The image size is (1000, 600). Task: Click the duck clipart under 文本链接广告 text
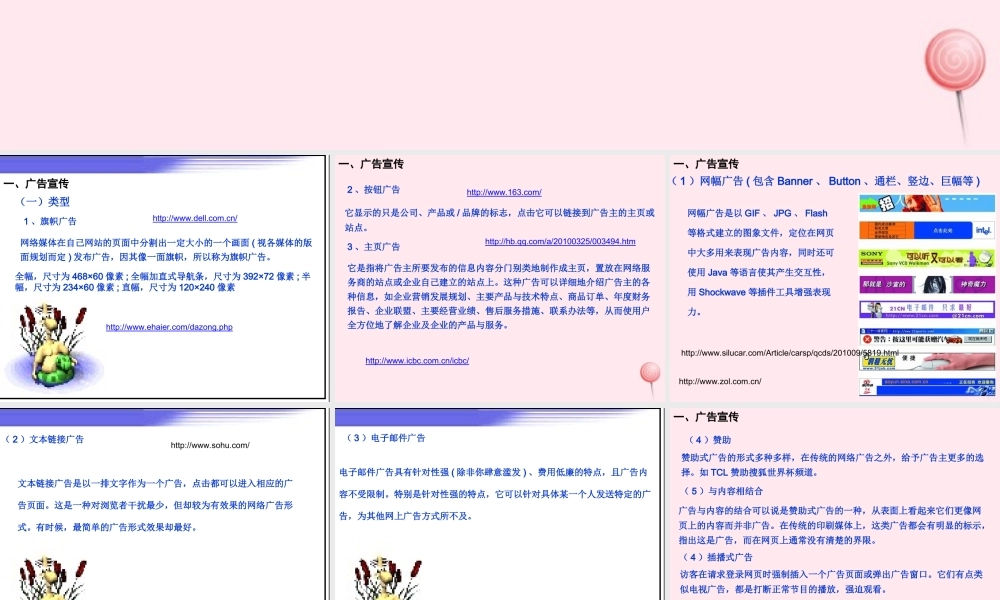(x=52, y=578)
